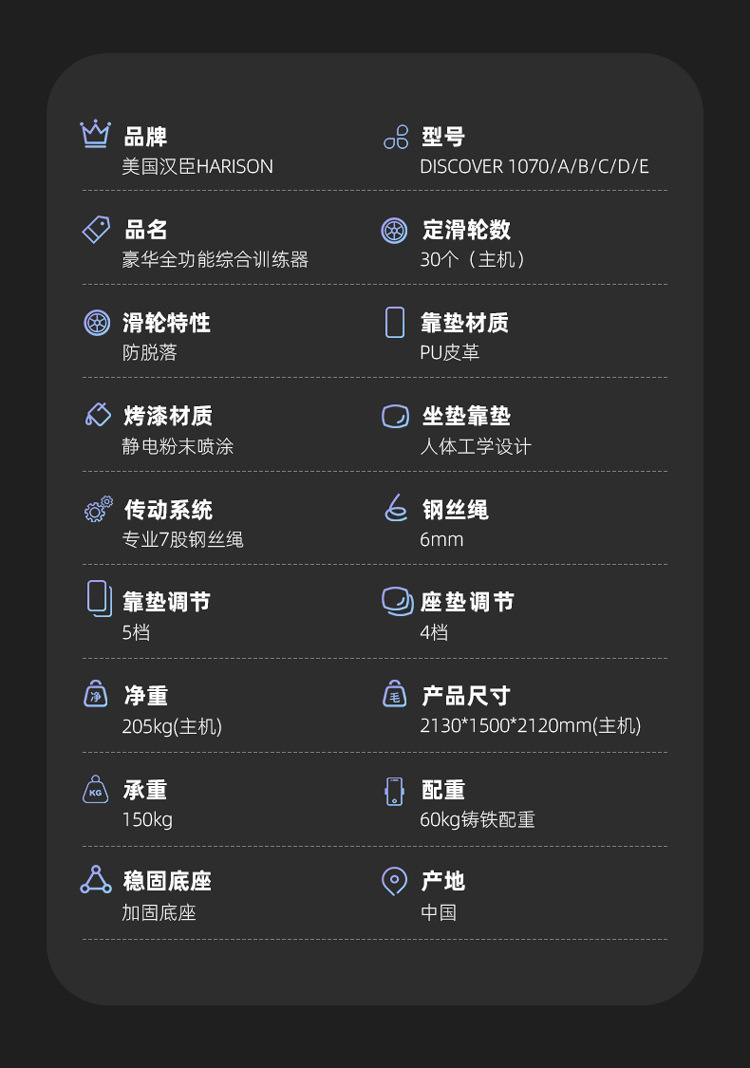This screenshot has height=1068, width=750.
Task: Click the wire rope icon beside 钢丝绳
Action: pyautogui.click(x=396, y=508)
